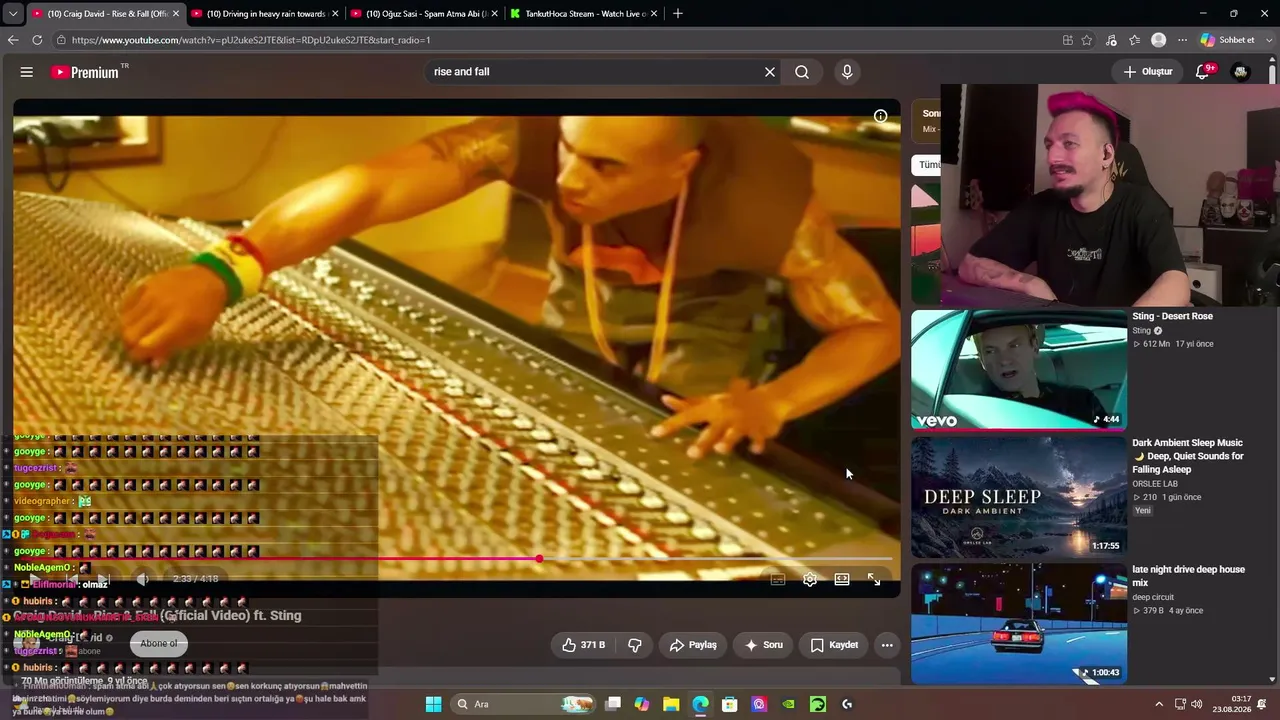Mute the video with the volume icon

143,579
